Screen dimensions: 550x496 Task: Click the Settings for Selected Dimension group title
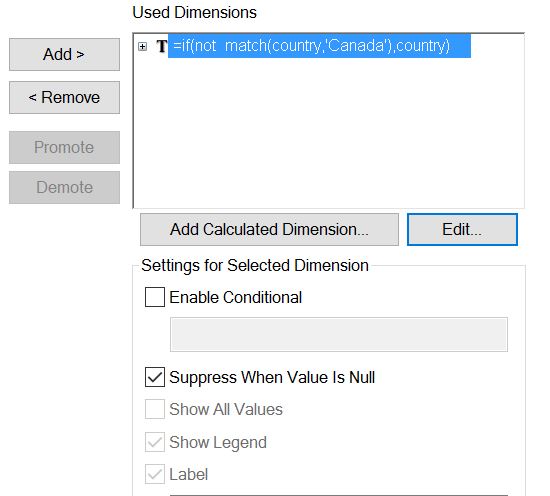[x=255, y=266]
